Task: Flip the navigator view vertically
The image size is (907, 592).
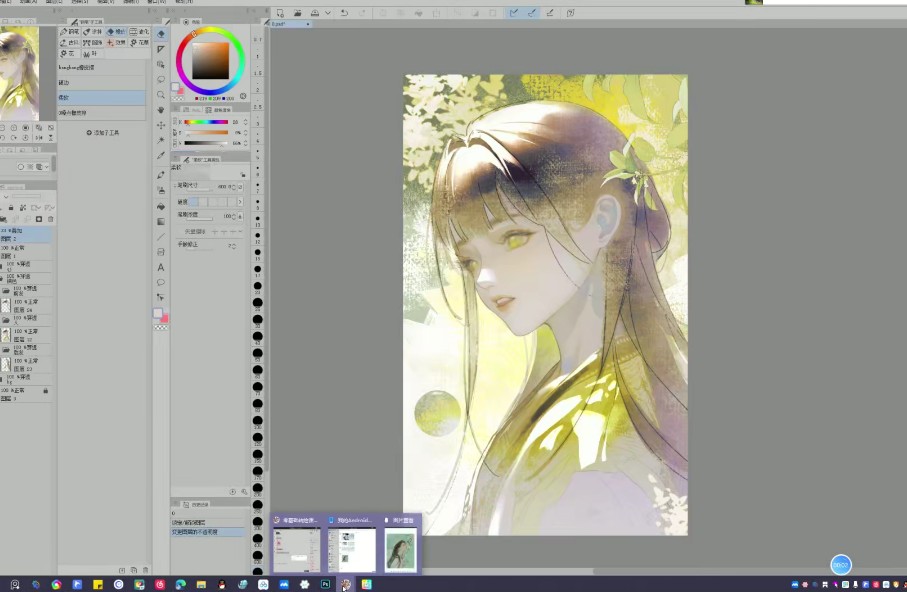Action: (x=51, y=138)
